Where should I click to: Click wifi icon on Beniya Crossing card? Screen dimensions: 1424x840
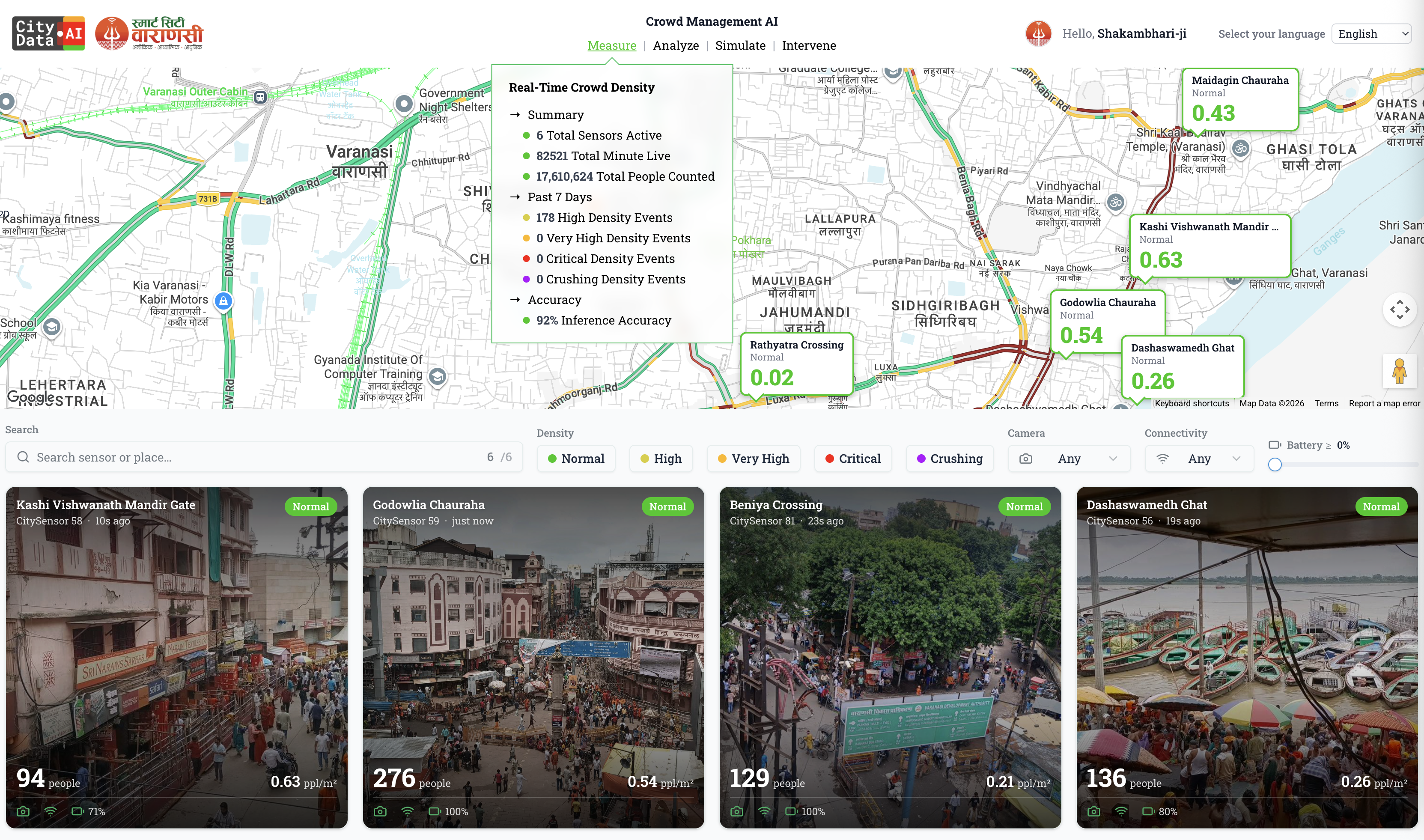coord(764,811)
